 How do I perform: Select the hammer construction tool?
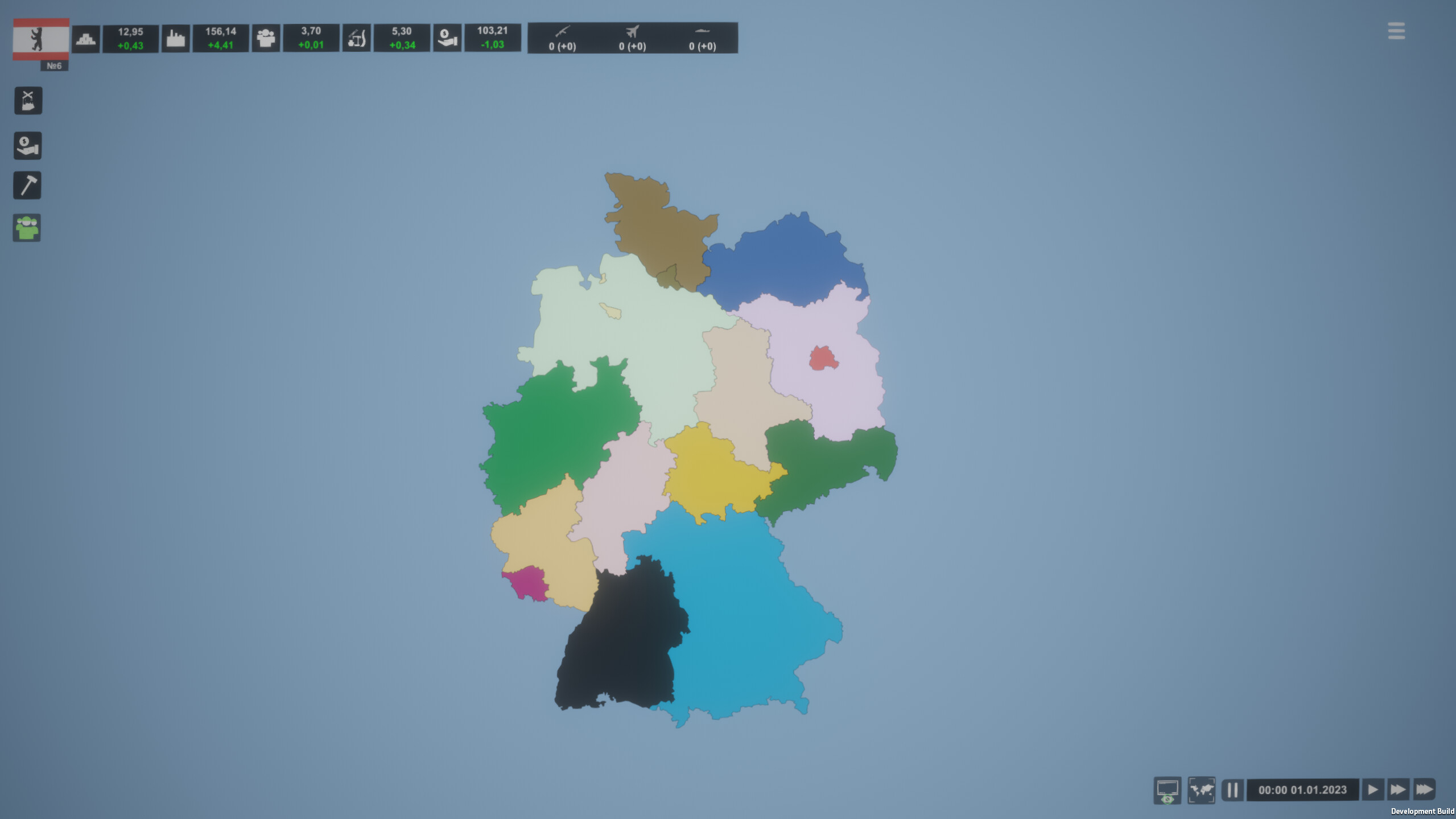(x=27, y=185)
